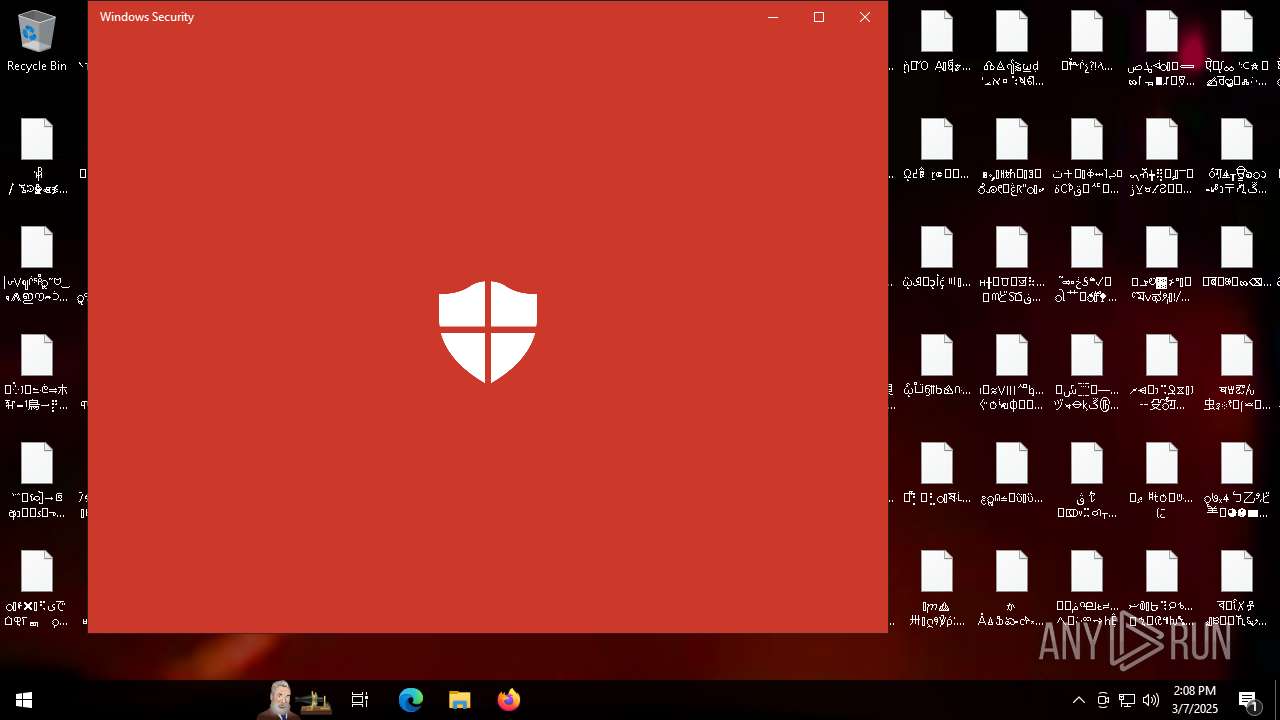Open the Windows Start menu
This screenshot has width=1280, height=720.
click(24, 700)
